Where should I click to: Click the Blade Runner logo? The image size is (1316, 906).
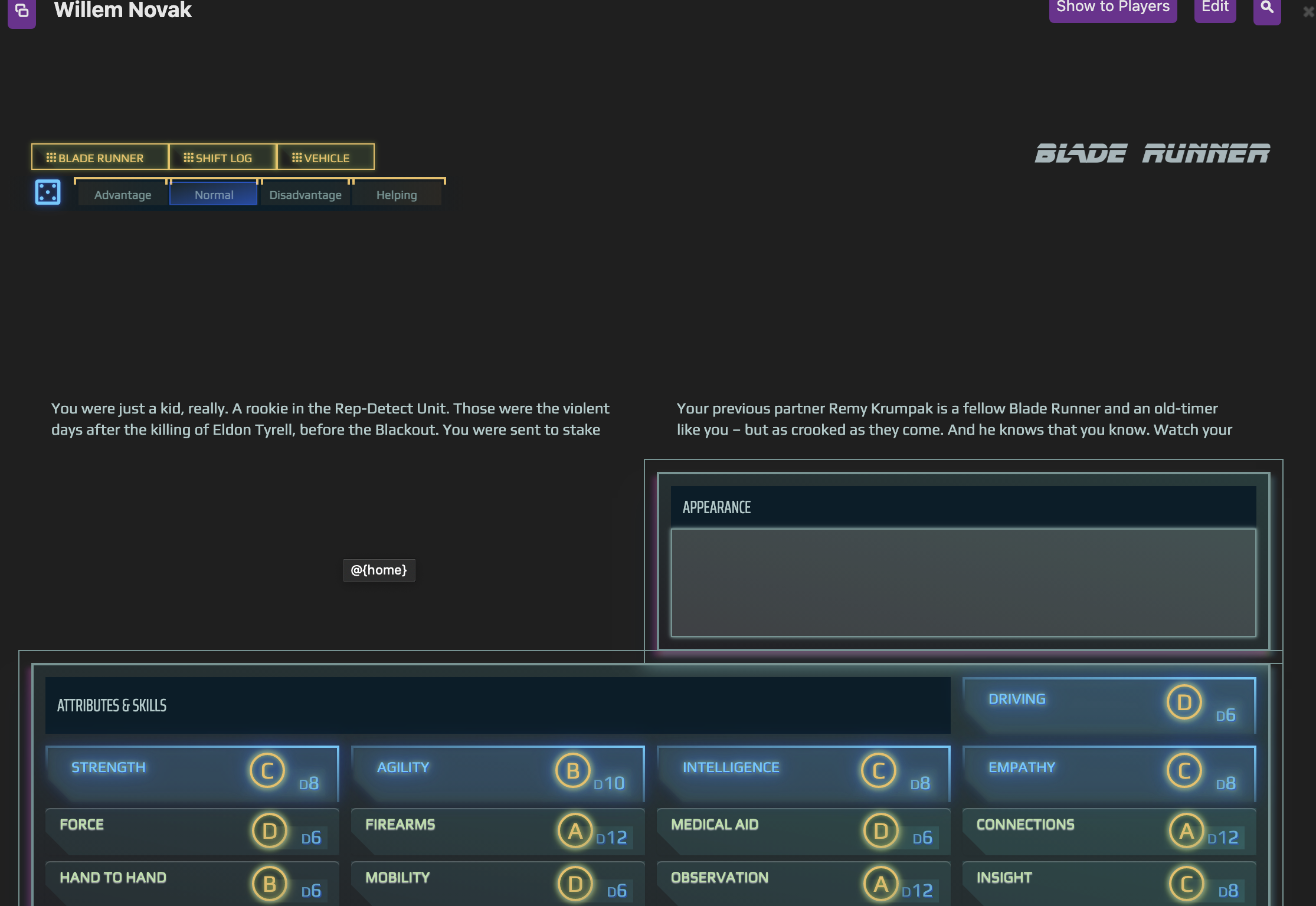1152,153
